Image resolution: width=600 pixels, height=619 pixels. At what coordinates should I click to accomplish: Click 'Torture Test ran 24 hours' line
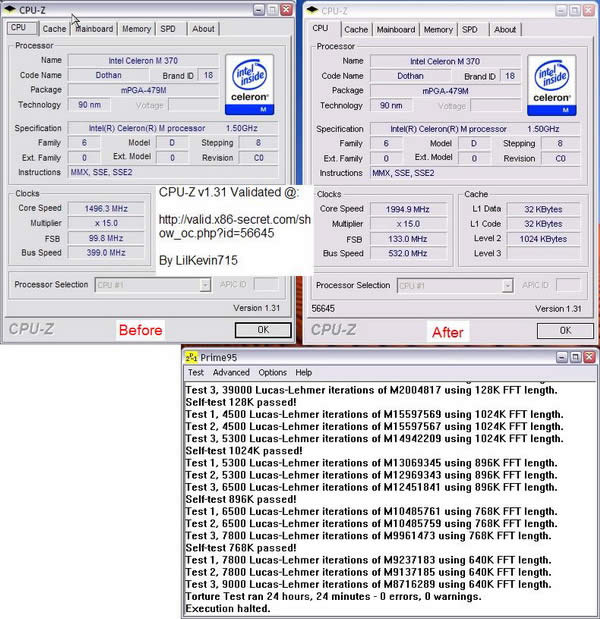click(334, 596)
